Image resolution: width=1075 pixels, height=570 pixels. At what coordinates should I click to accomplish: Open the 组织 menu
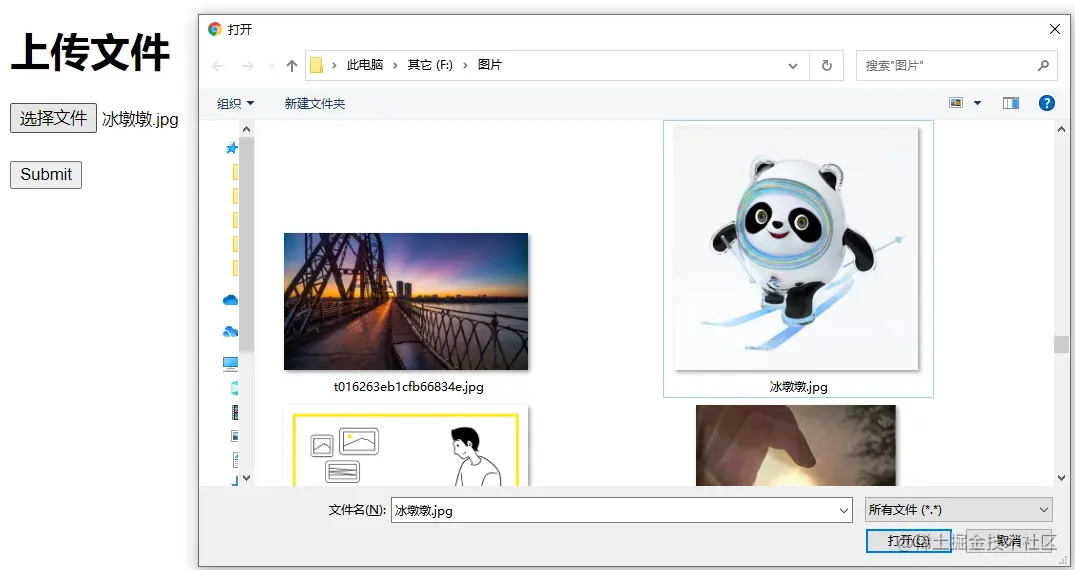[x=235, y=104]
